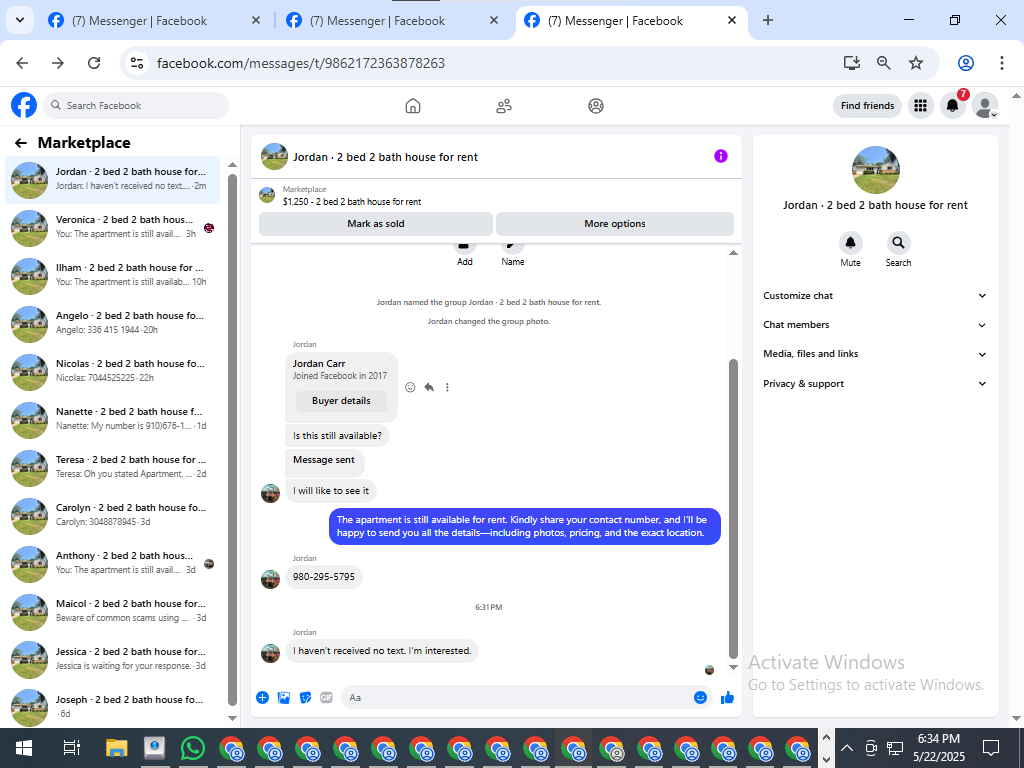Open the notifications bell with badge
The height and width of the screenshot is (768, 1024).
tap(952, 105)
